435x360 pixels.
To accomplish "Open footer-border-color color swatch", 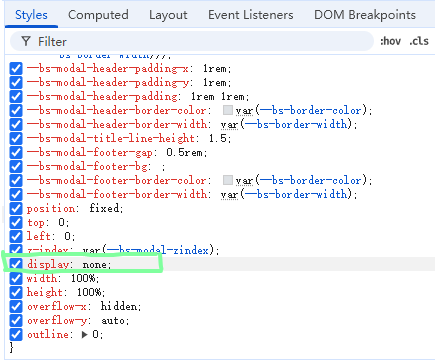I will [x=228, y=180].
